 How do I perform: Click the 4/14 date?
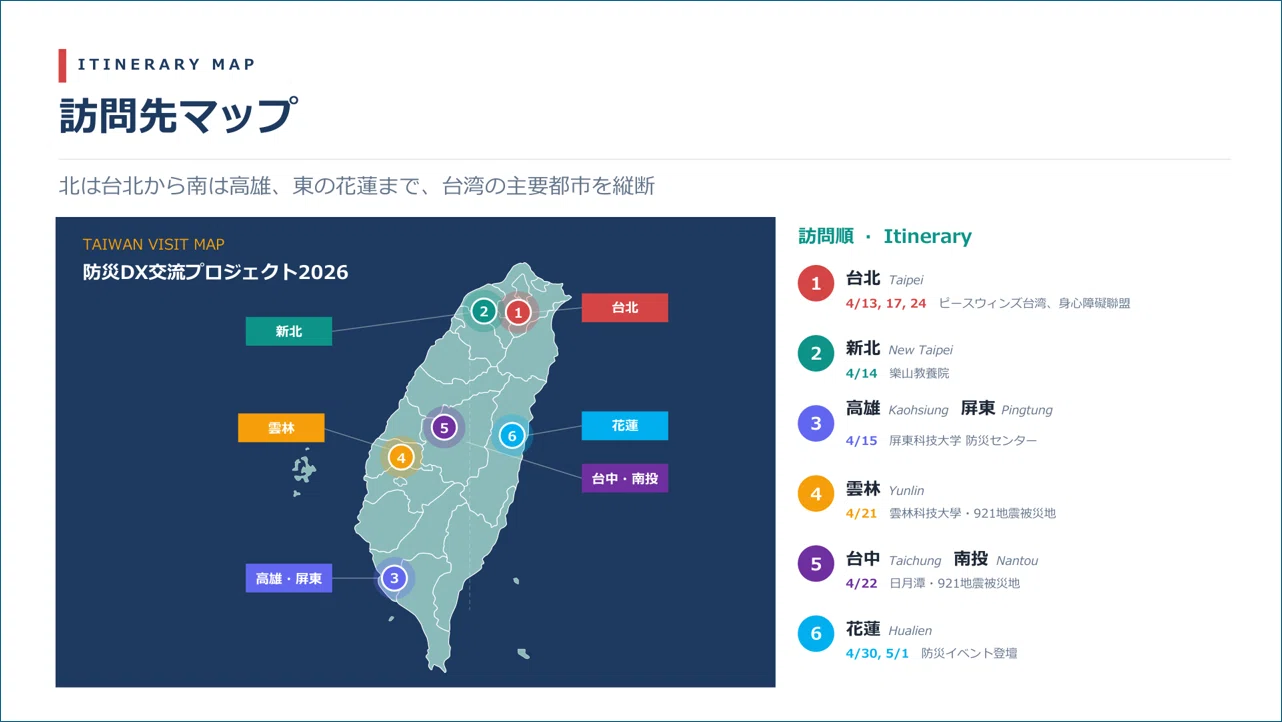pos(861,373)
